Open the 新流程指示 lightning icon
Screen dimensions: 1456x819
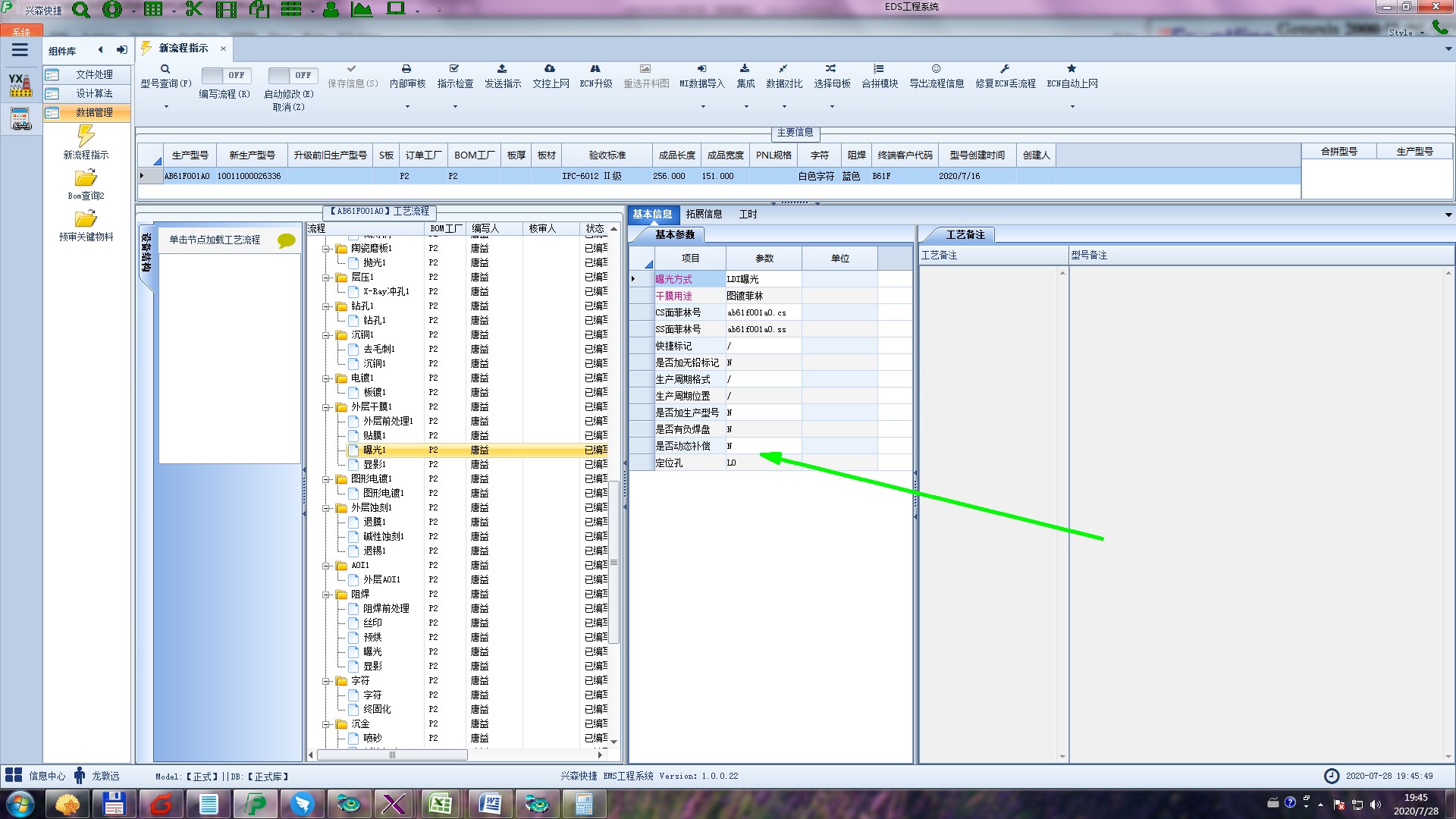[x=86, y=136]
